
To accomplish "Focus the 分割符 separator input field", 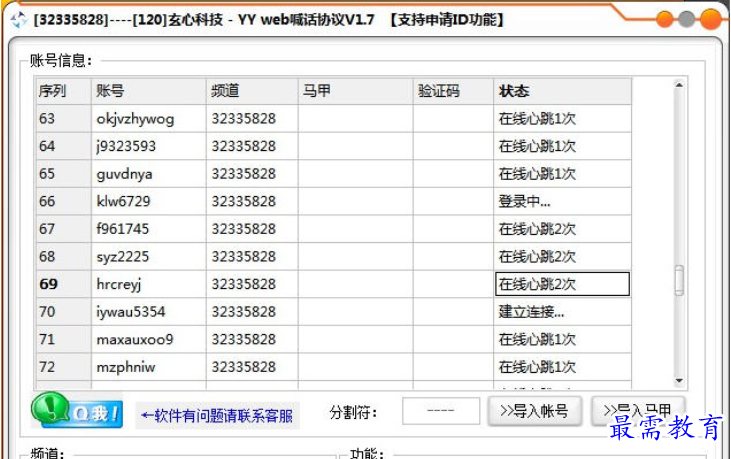I will coord(441,411).
